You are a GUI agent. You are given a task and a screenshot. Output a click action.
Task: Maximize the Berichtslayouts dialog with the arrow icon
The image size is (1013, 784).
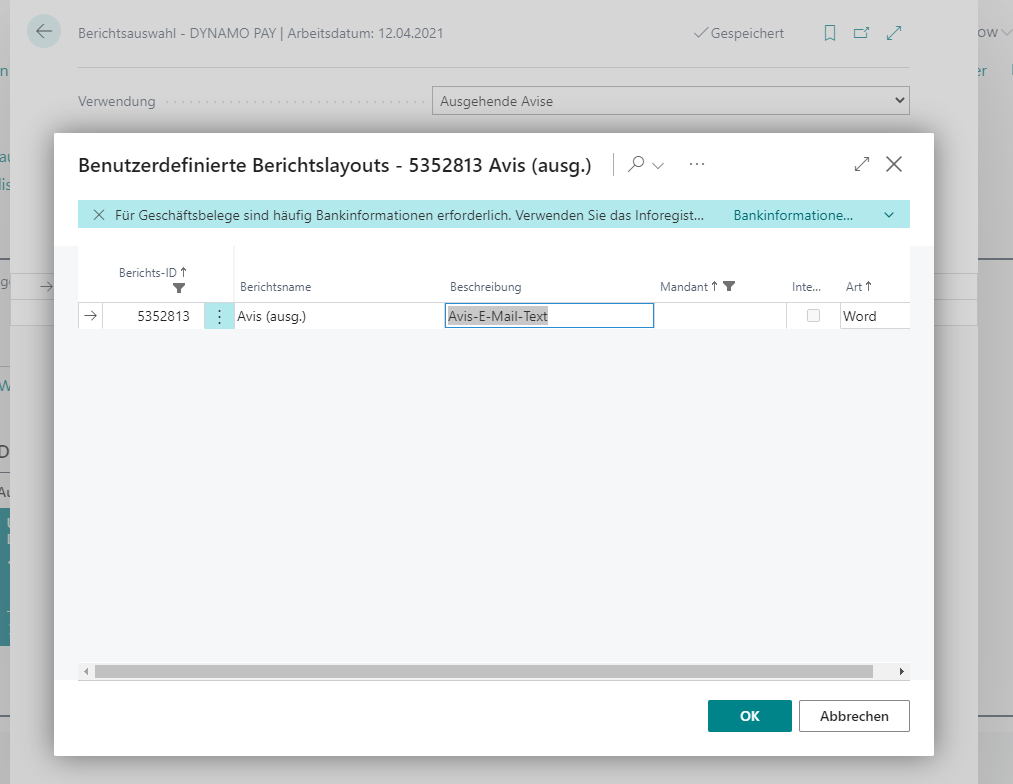coord(861,163)
